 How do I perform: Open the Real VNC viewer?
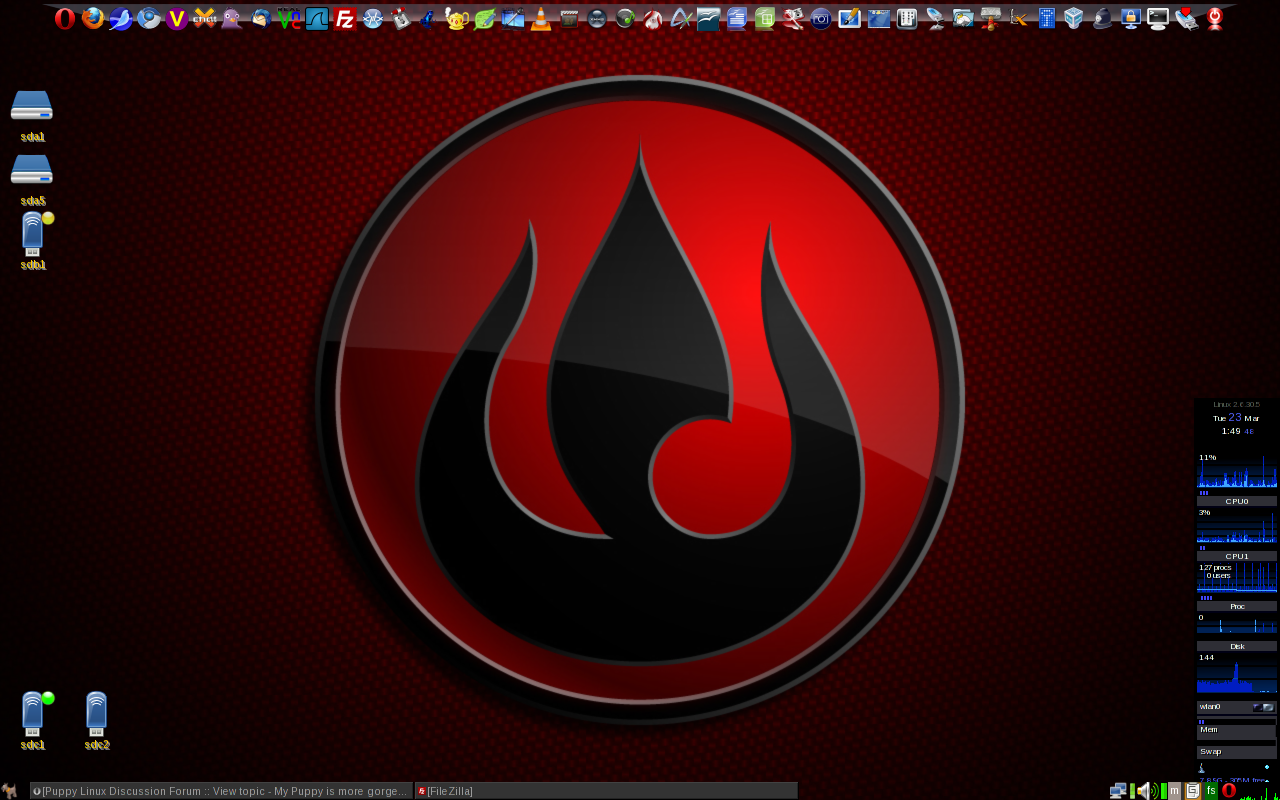289,18
